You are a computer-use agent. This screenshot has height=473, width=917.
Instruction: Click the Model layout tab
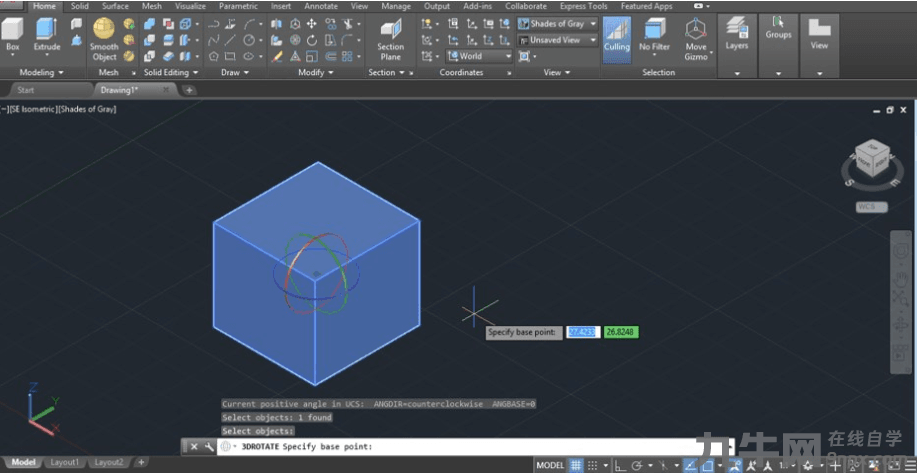click(23, 462)
